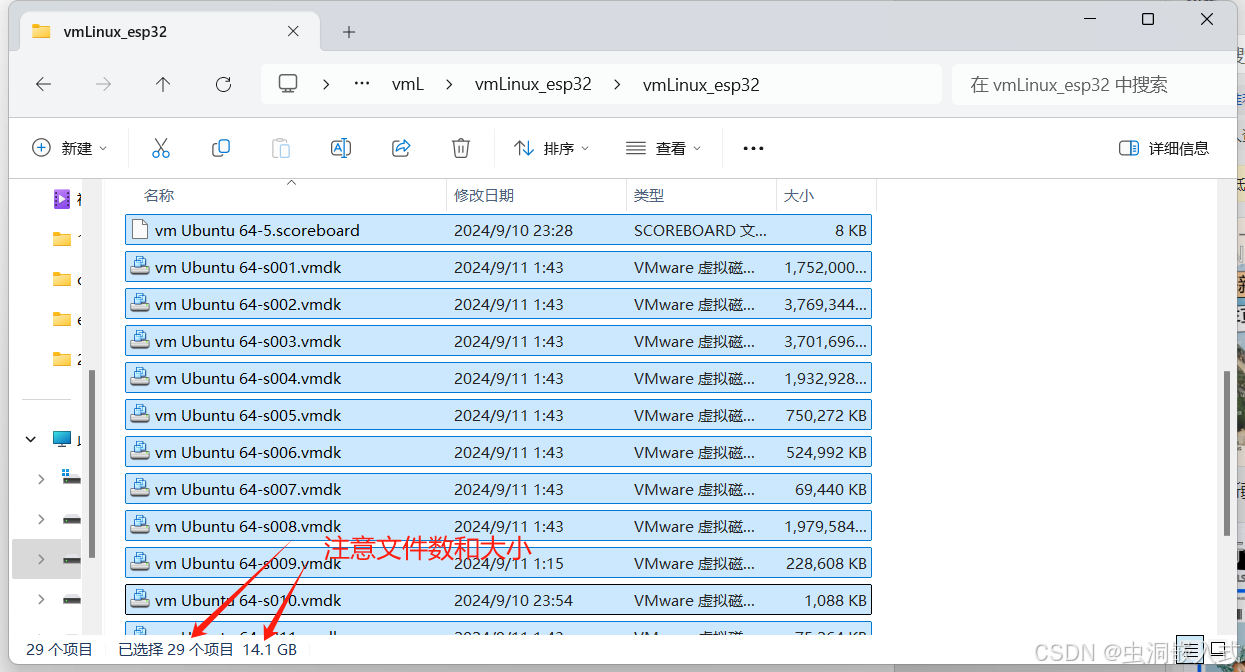1245x672 pixels.
Task: Click the Delete trash can icon
Action: (x=461, y=148)
